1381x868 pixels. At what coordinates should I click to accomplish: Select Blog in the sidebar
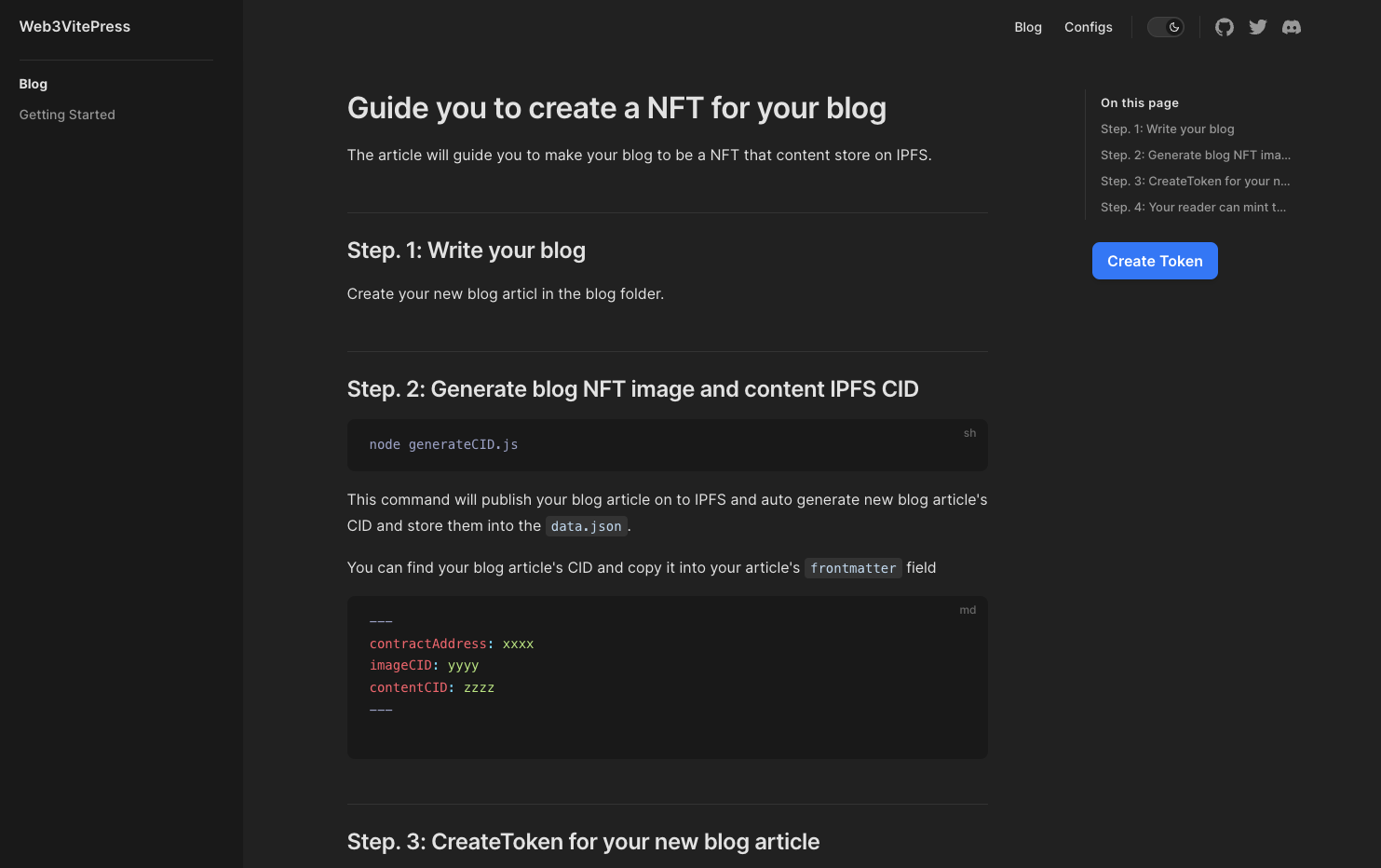34,84
